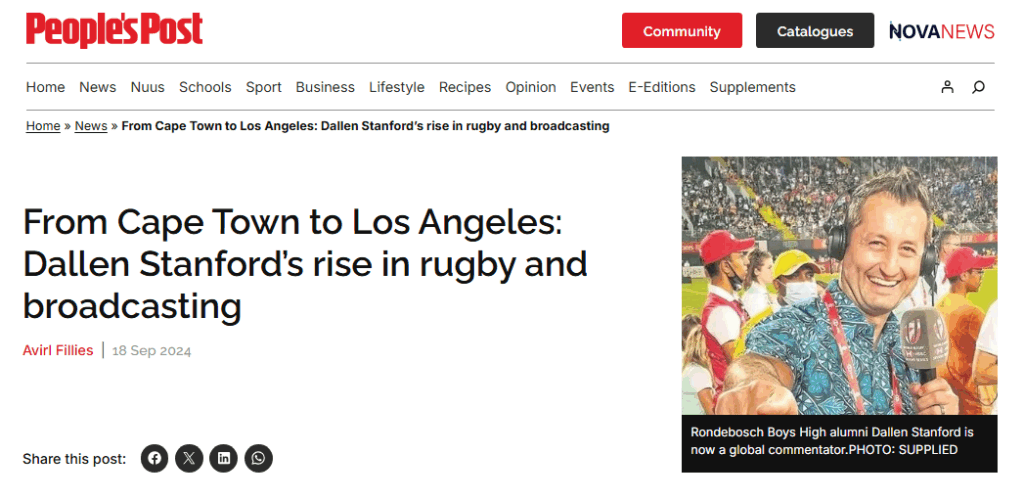Open the NovaNews logo link
1024x499 pixels.
coord(941,31)
